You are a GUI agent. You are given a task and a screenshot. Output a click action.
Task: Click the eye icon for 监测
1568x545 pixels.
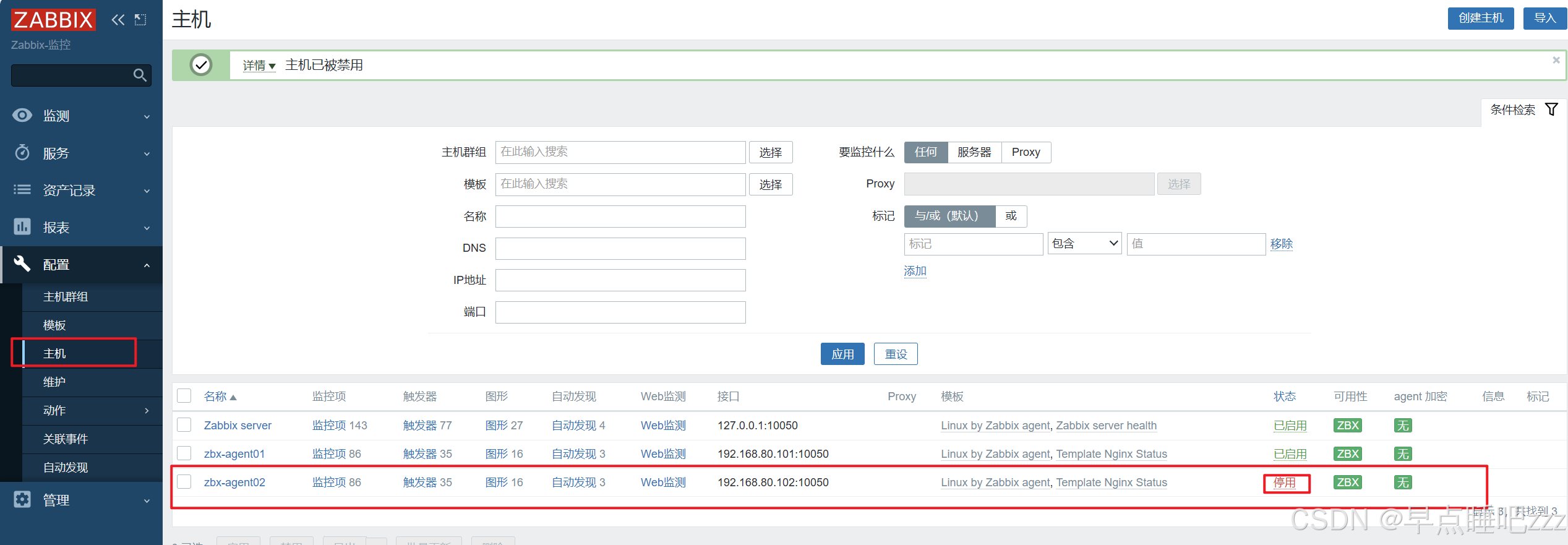point(22,116)
